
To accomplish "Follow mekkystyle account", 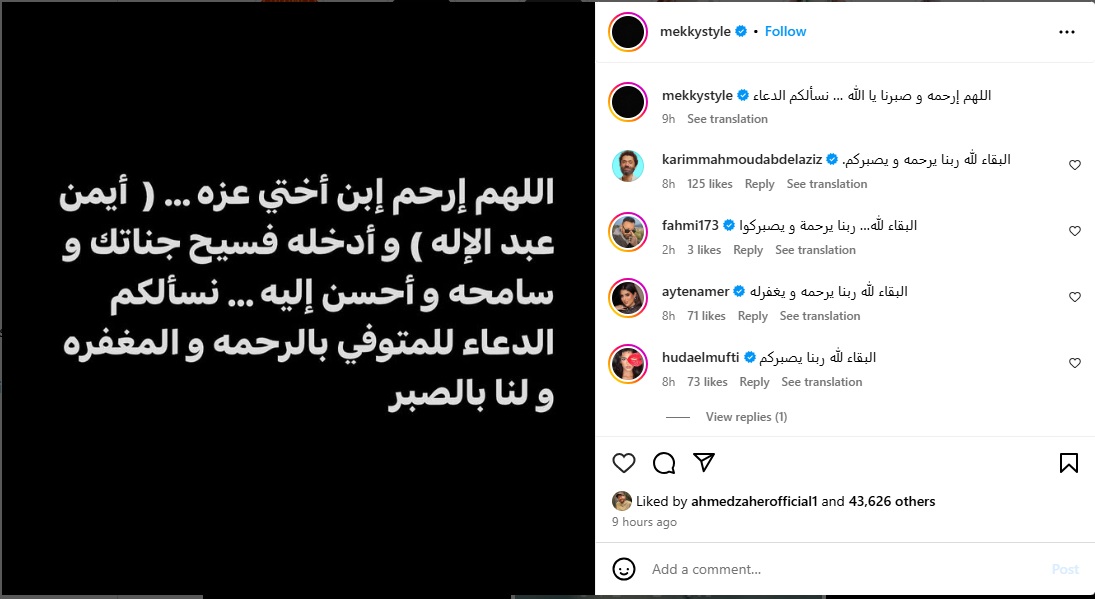I will tap(785, 31).
